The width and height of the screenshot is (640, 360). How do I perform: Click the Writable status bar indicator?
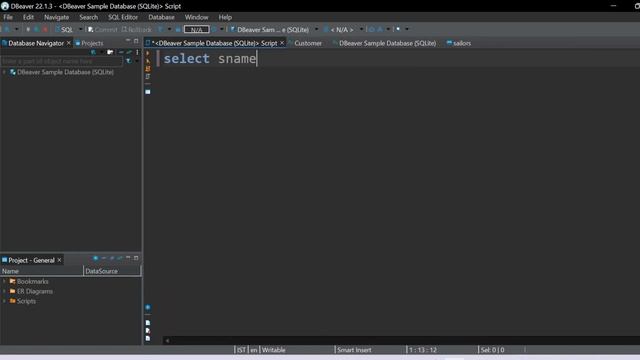(x=273, y=350)
